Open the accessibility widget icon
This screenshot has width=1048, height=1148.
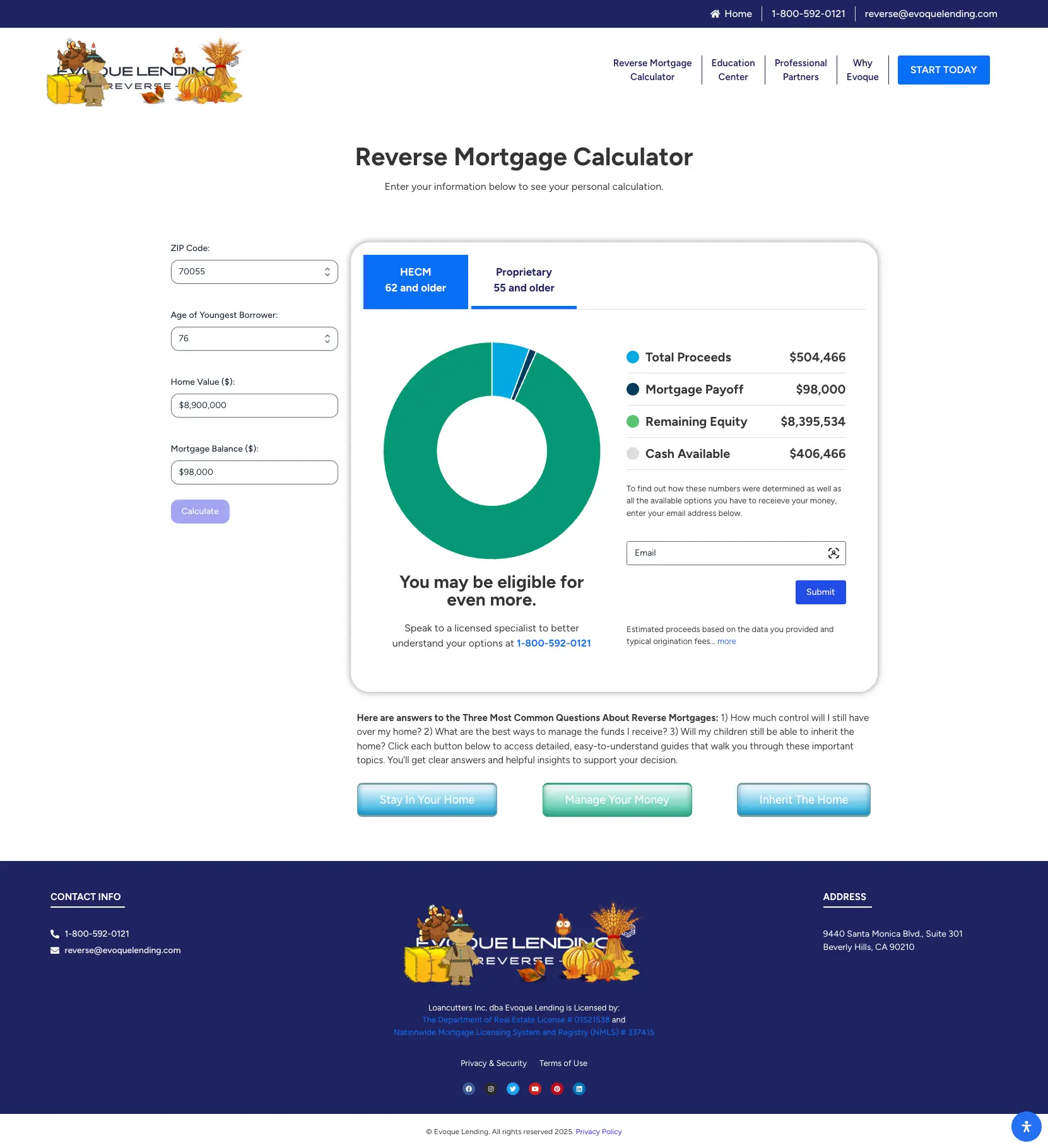tap(1026, 1126)
